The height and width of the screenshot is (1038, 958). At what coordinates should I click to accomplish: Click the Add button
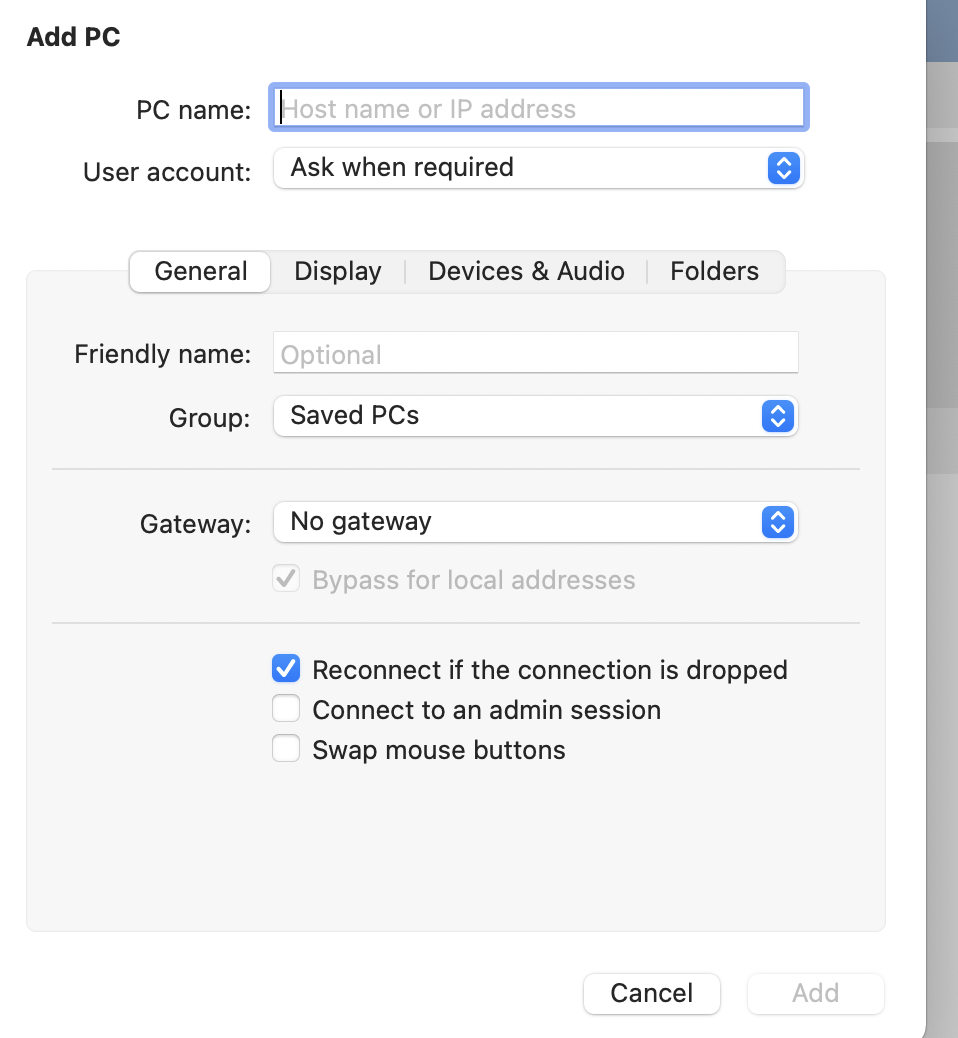(x=815, y=993)
